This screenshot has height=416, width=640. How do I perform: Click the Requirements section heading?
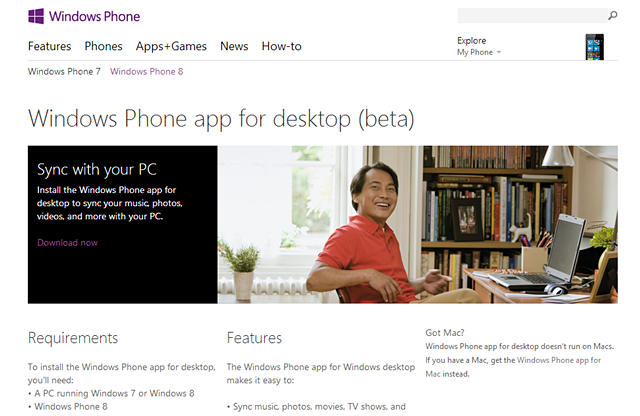(73, 338)
